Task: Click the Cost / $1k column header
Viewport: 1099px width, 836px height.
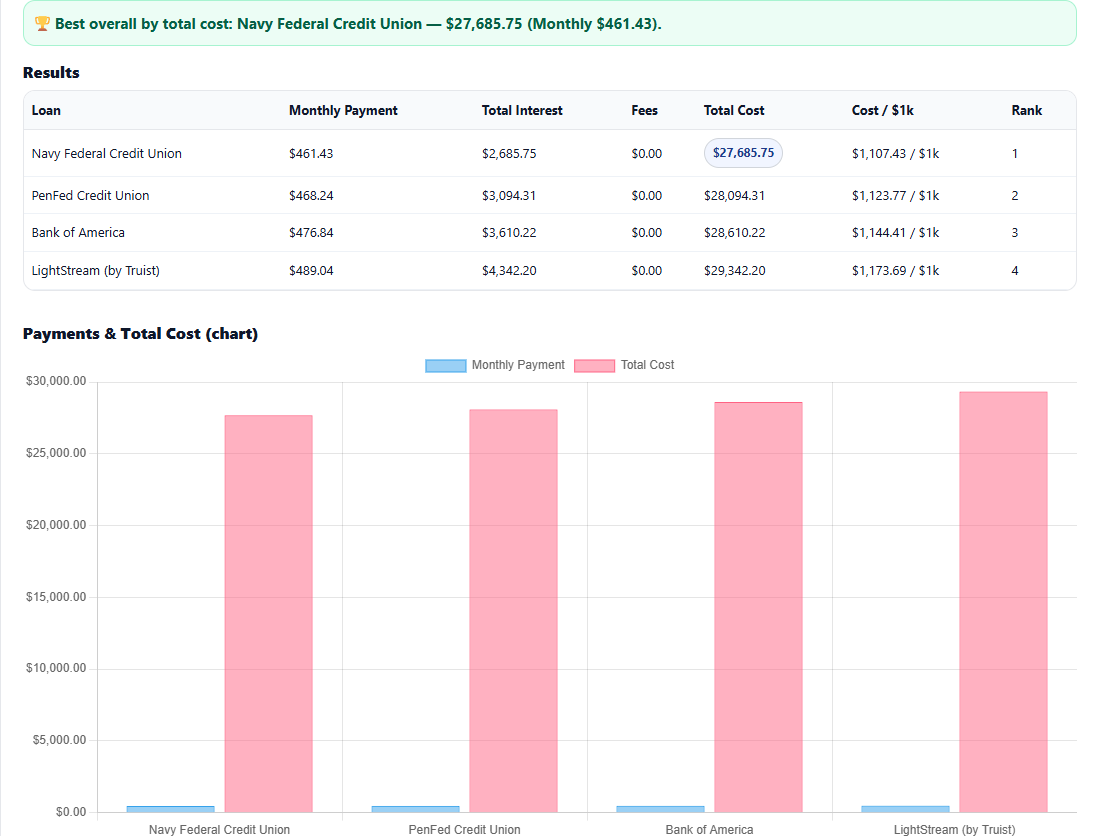Action: [x=882, y=111]
